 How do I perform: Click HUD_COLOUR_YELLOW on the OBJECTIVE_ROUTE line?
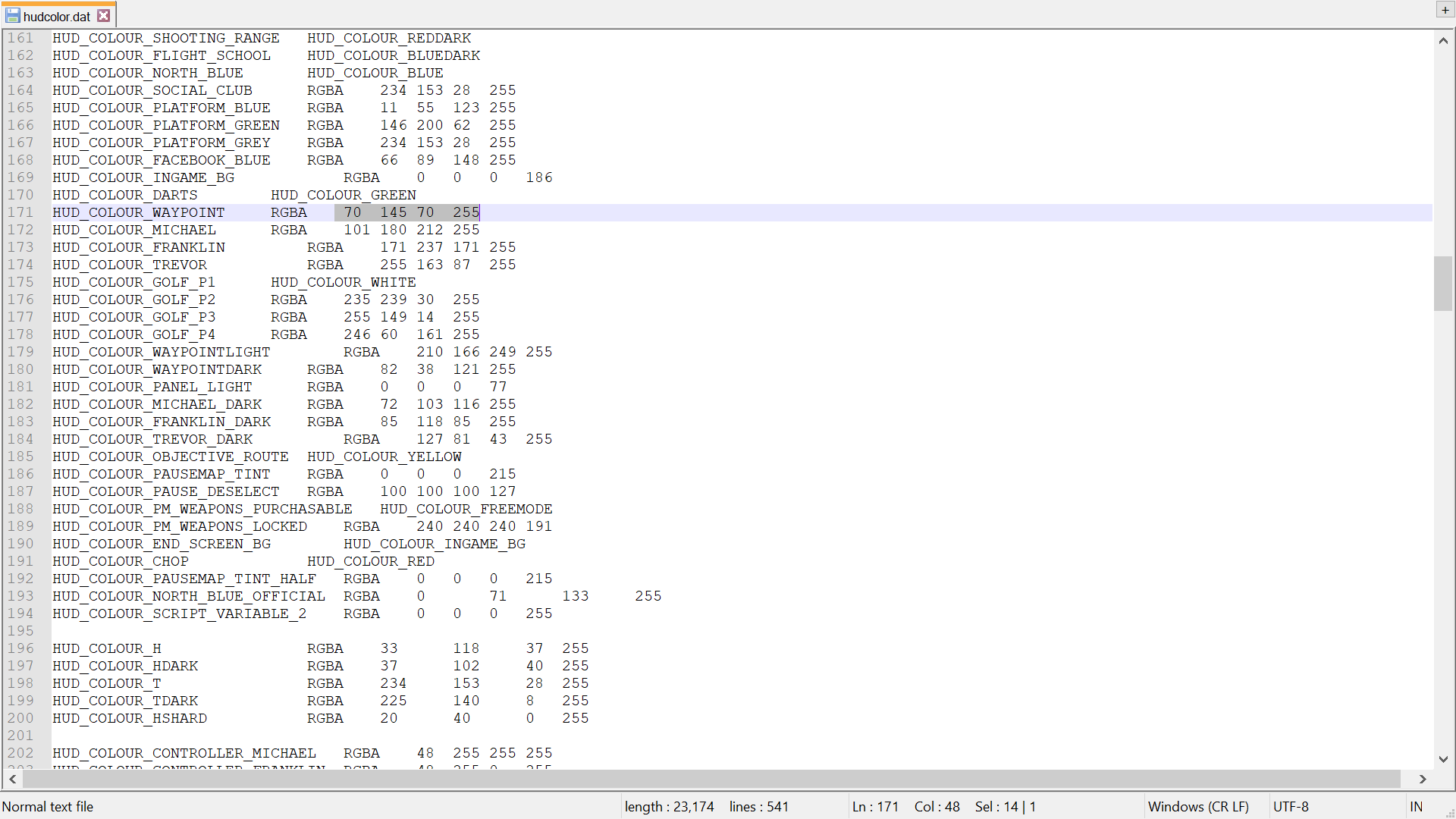pos(384,457)
